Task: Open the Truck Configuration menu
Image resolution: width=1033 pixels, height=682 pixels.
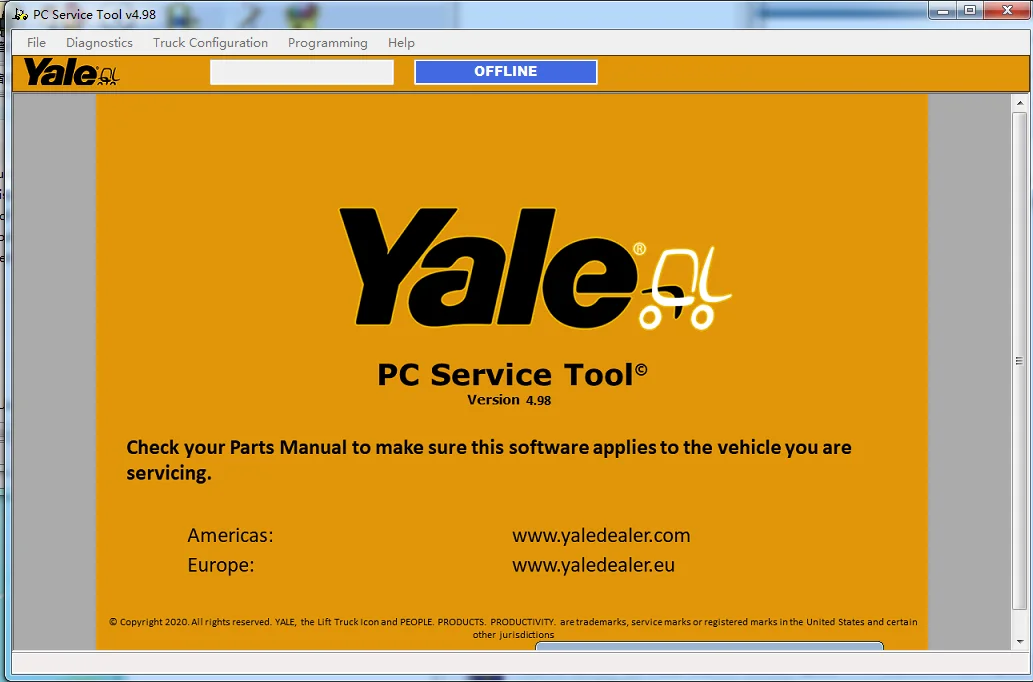Action: pos(210,43)
